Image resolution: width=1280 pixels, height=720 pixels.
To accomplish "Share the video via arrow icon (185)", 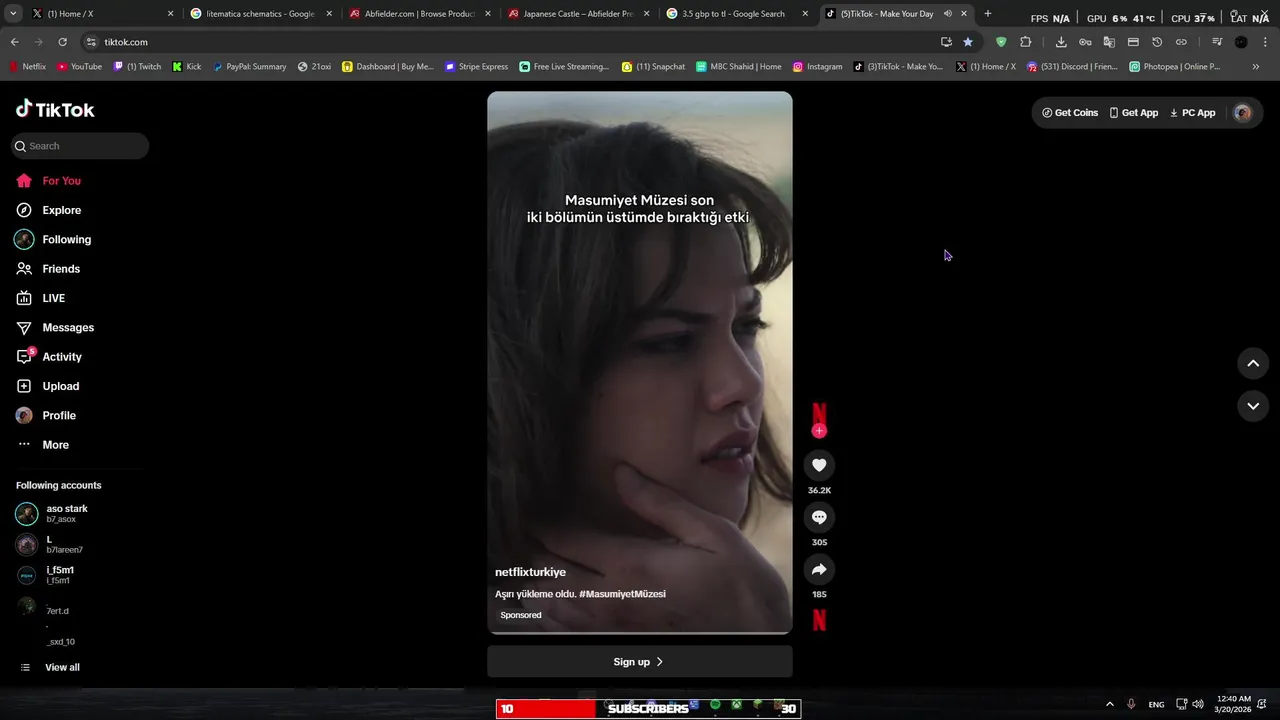I will [819, 569].
